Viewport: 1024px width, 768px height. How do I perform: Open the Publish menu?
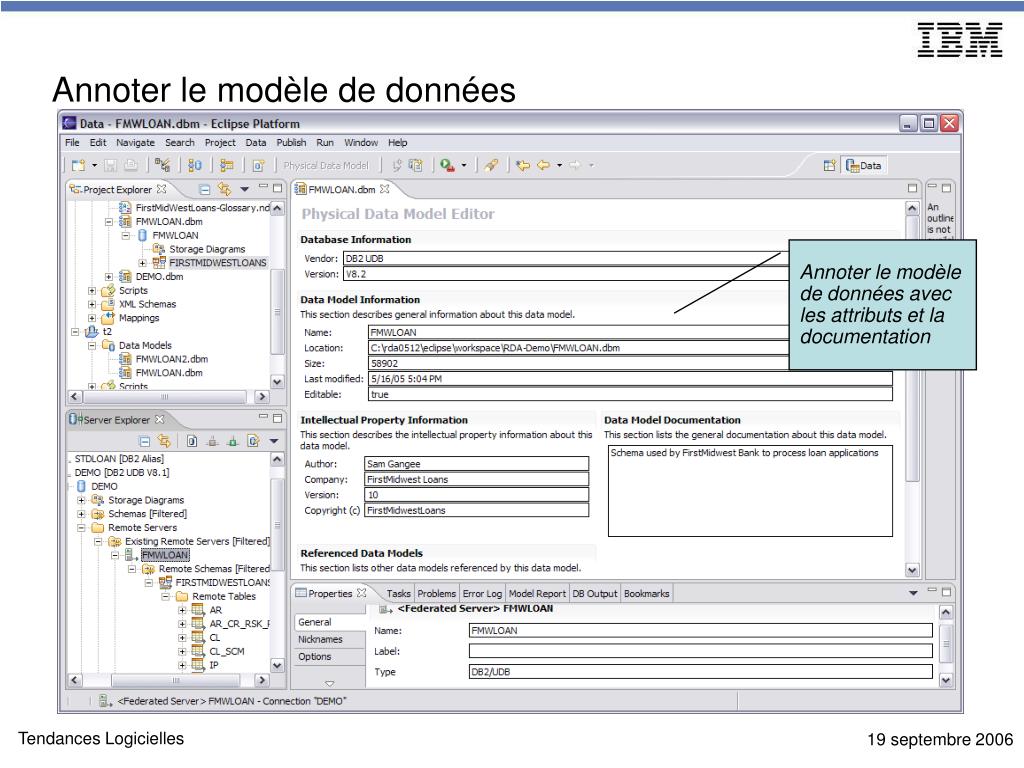click(291, 142)
